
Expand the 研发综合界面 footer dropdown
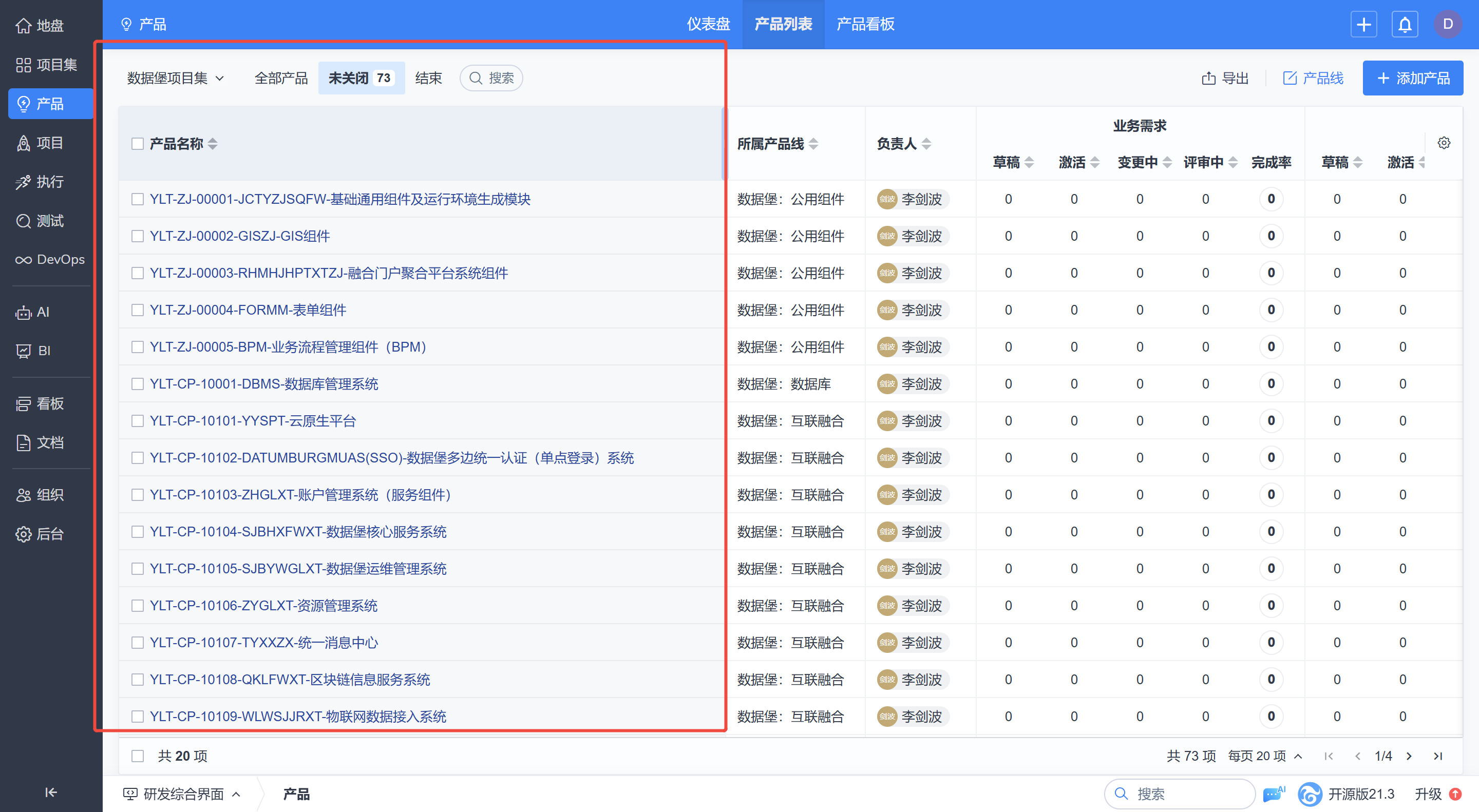(182, 794)
